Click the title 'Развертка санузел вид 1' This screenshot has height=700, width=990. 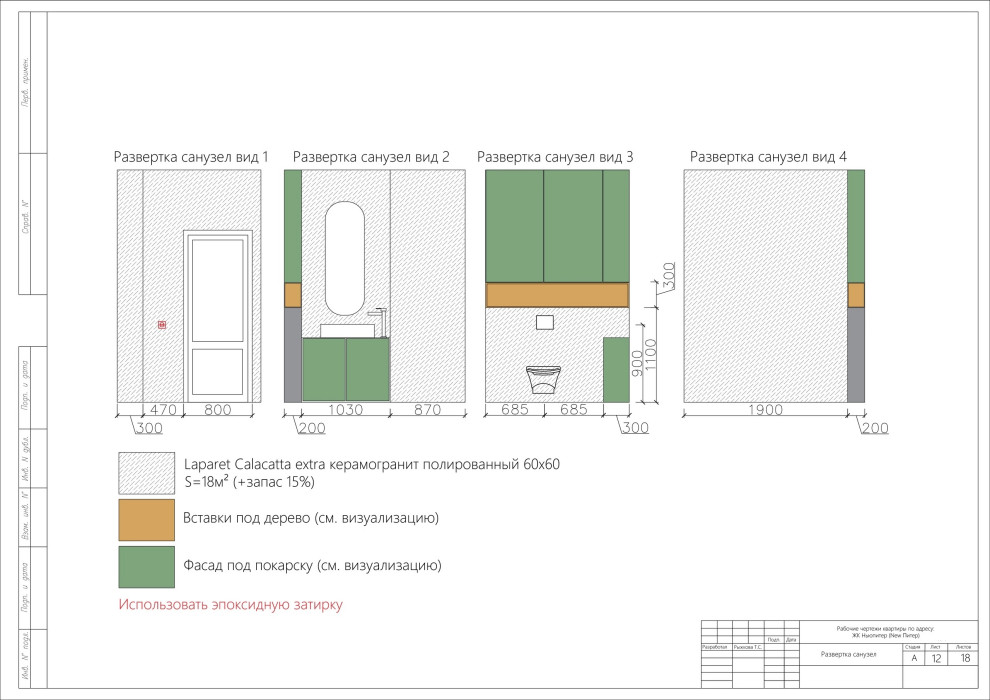click(x=191, y=157)
